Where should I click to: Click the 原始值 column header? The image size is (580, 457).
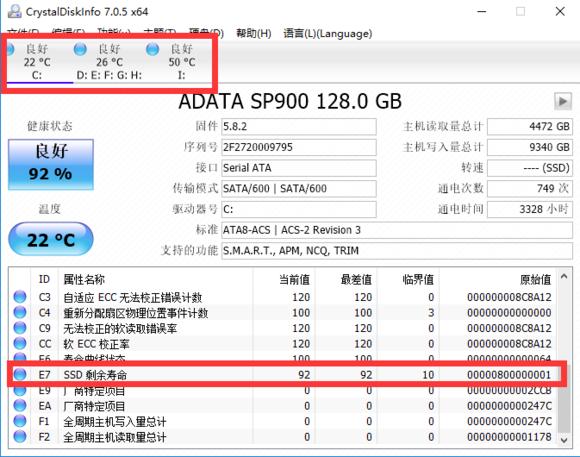[498, 279]
